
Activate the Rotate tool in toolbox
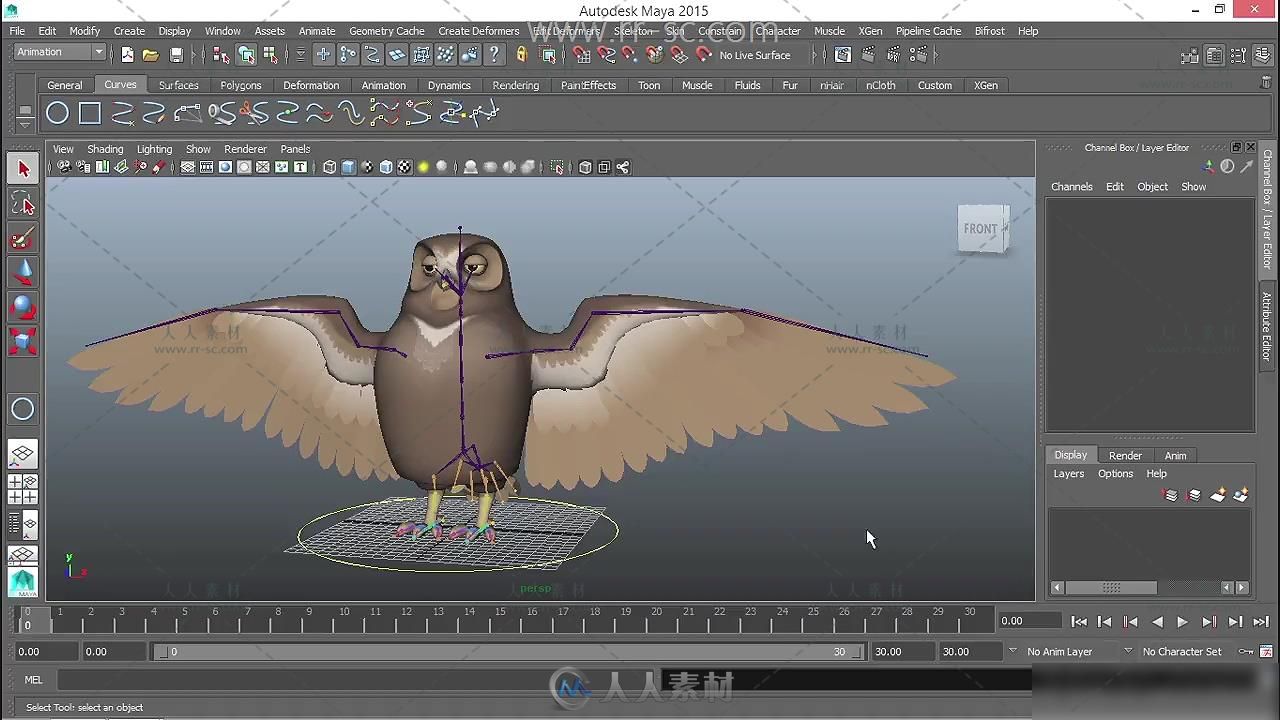tap(23, 307)
